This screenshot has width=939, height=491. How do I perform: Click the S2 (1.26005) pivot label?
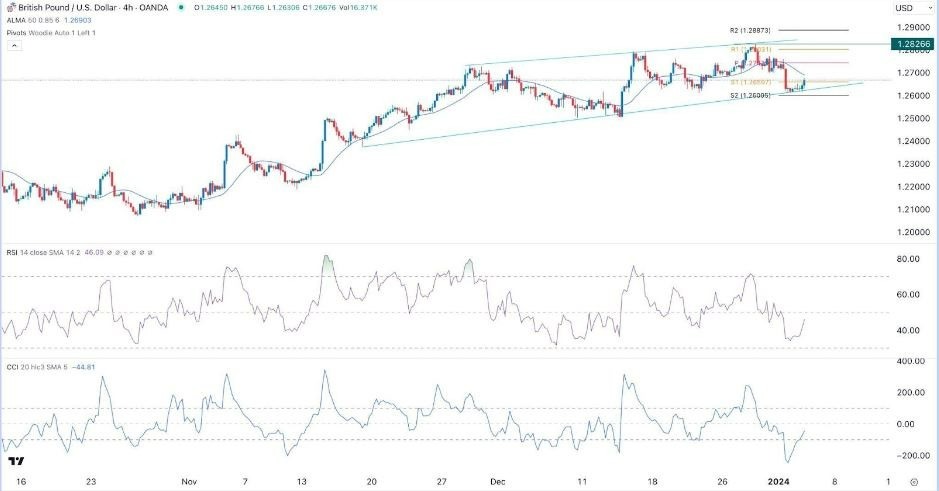[750, 95]
